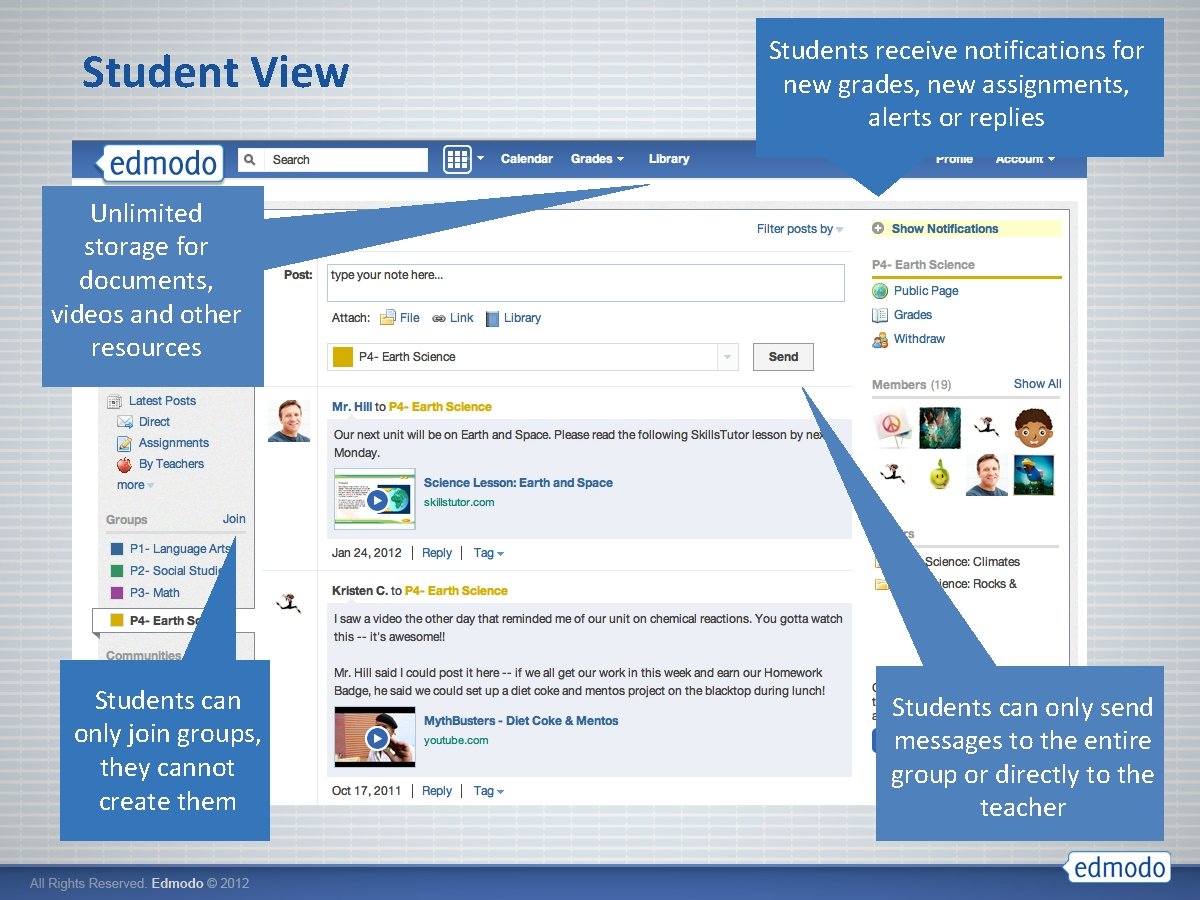Click the Edmodo logo in the header
Viewport: 1200px width, 900px height.
(159, 162)
